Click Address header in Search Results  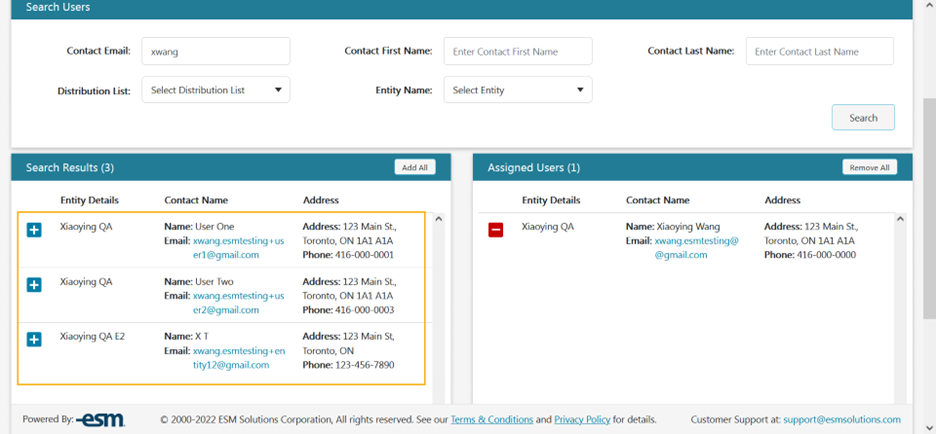(x=321, y=200)
